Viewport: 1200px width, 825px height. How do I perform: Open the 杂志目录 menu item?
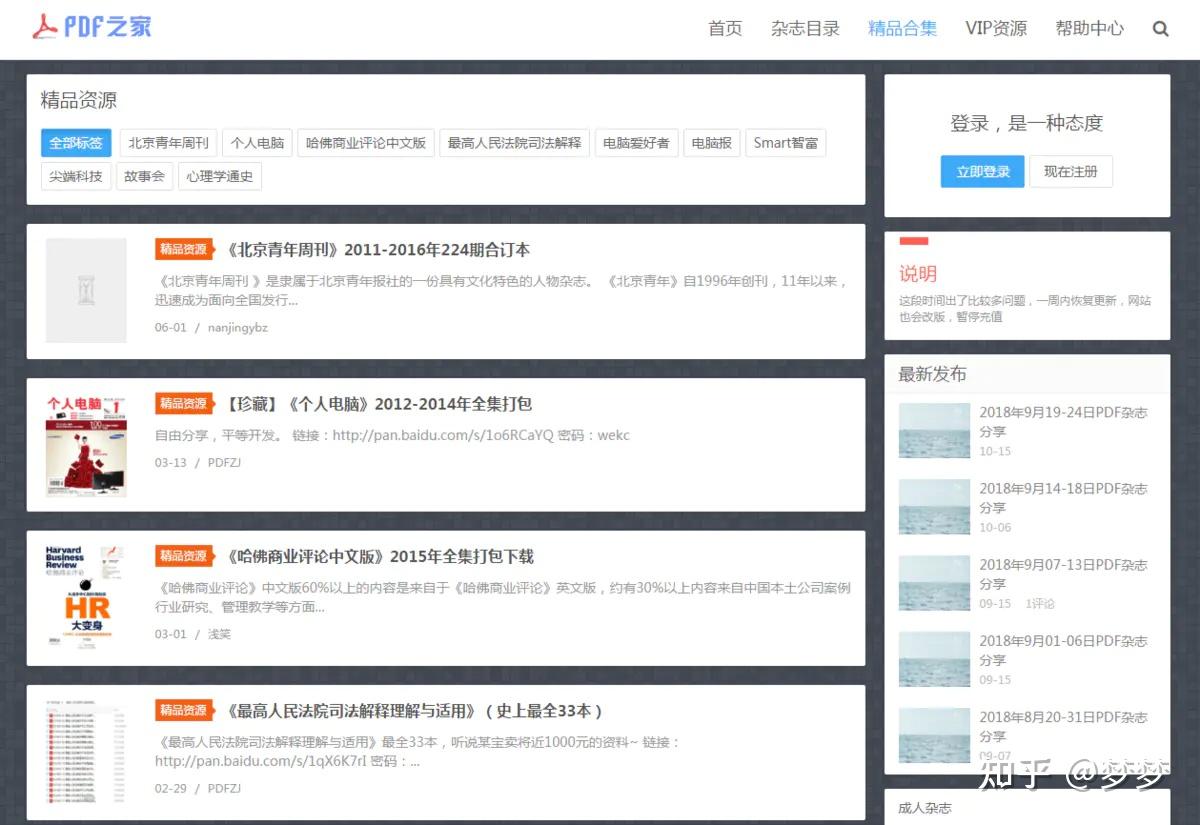coord(805,29)
